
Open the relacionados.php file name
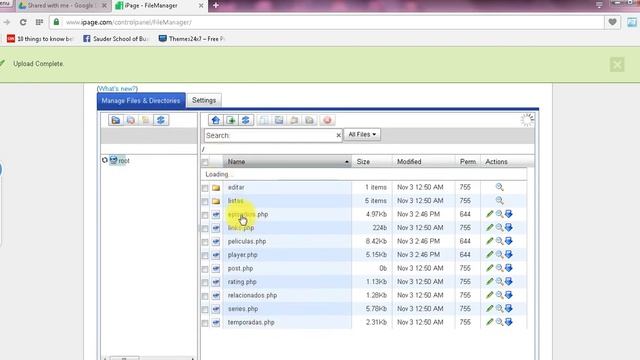(x=252, y=295)
